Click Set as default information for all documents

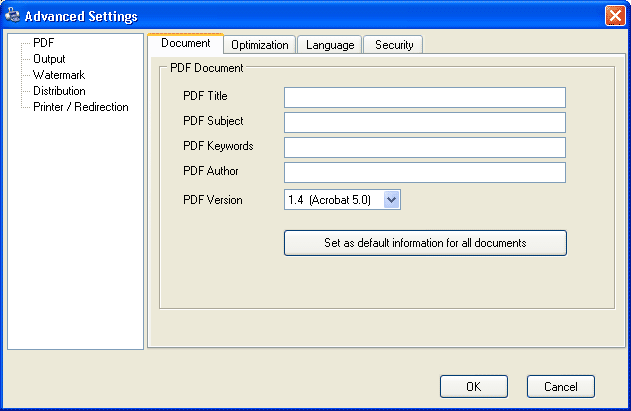425,243
